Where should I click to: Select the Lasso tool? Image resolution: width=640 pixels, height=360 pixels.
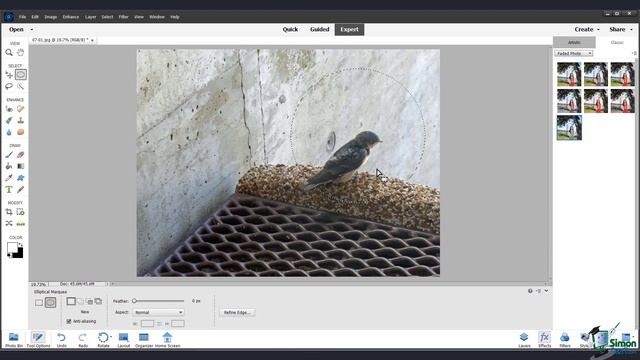[x=9, y=86]
